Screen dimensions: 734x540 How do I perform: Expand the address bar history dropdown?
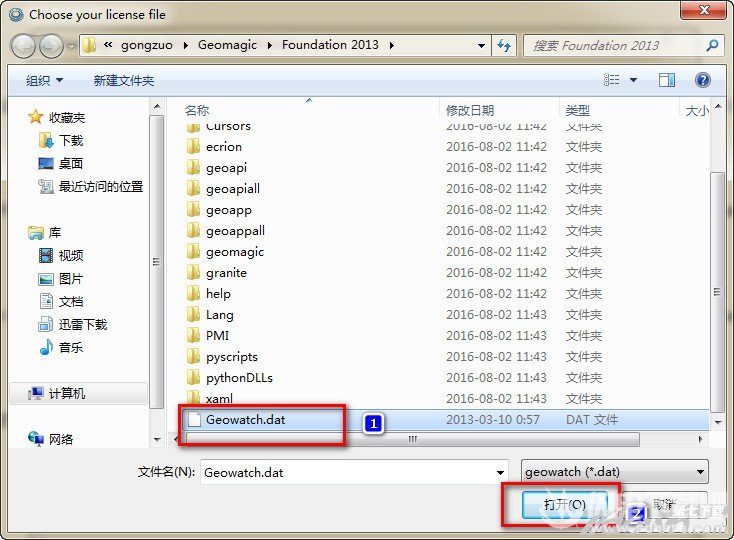tap(481, 45)
